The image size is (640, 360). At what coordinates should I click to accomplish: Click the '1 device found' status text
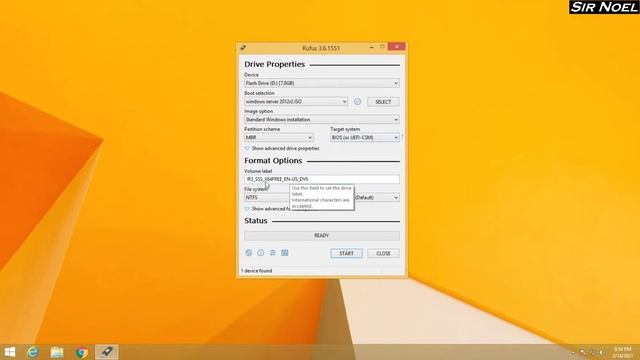point(256,271)
